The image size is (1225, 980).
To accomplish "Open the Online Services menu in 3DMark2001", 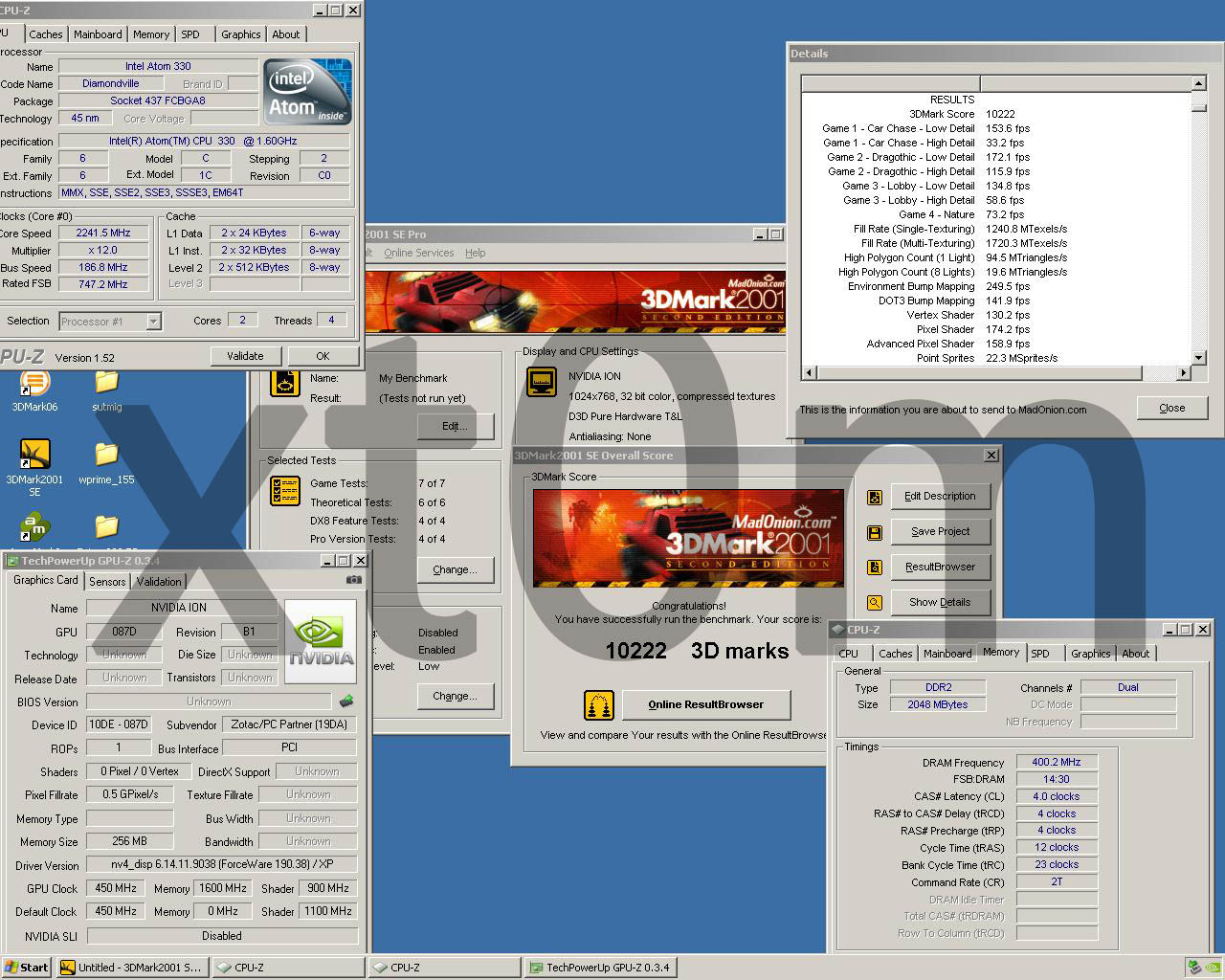I will (x=419, y=253).
